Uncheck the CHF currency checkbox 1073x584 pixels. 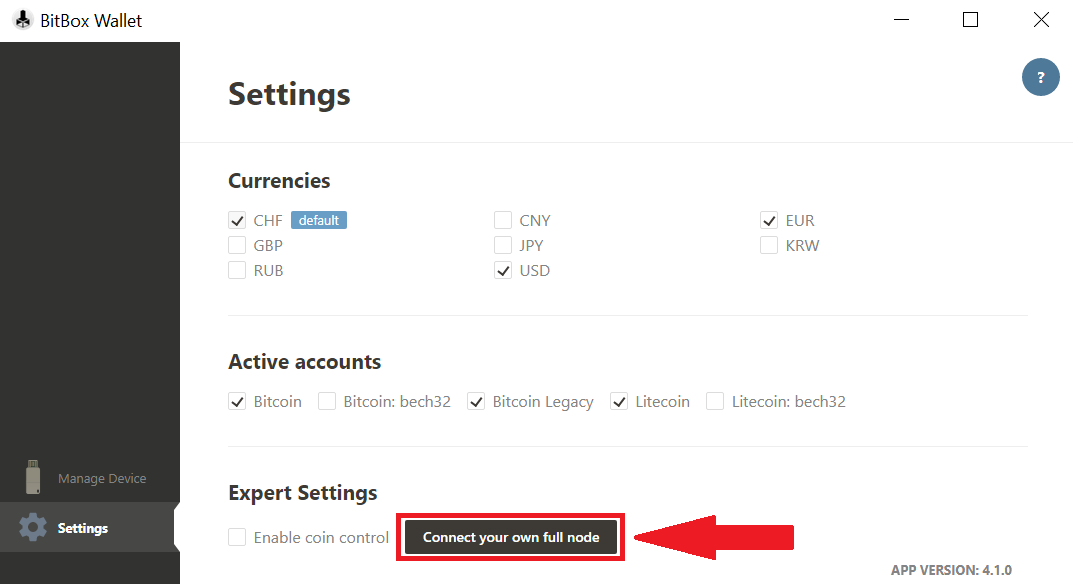click(237, 221)
